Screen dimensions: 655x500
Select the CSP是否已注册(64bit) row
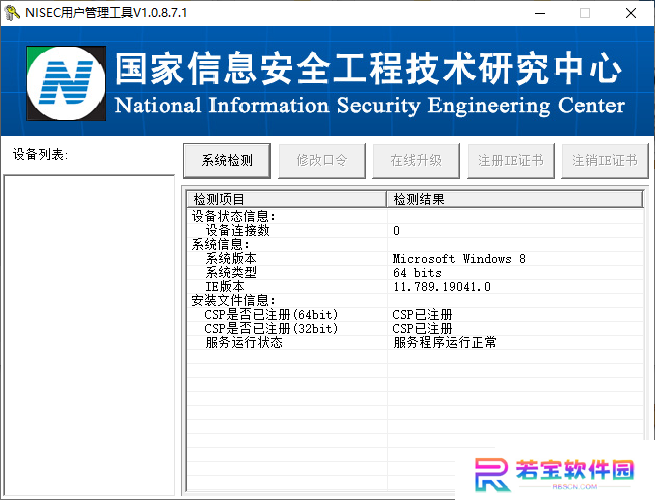click(415, 315)
